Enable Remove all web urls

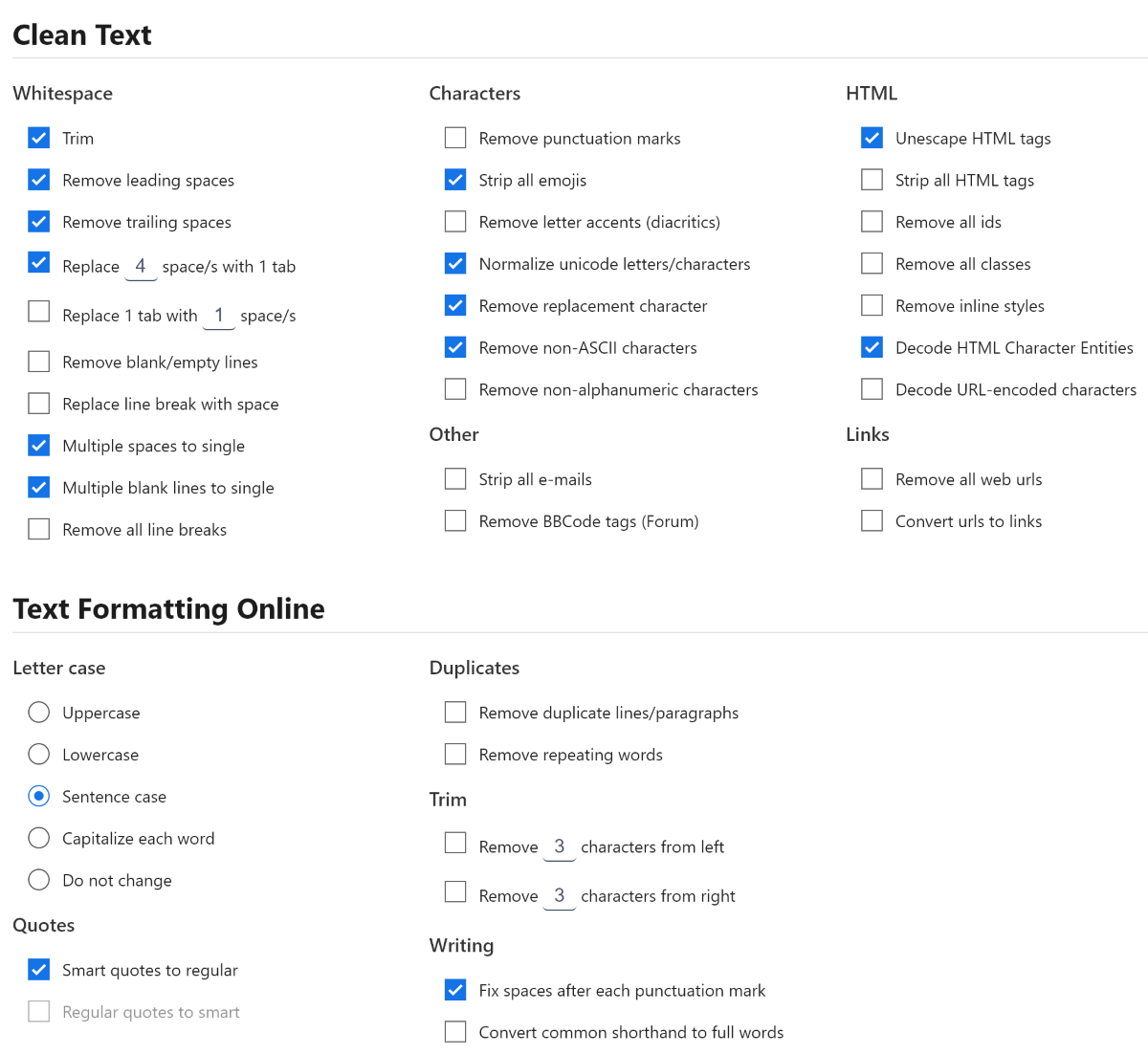click(872, 478)
